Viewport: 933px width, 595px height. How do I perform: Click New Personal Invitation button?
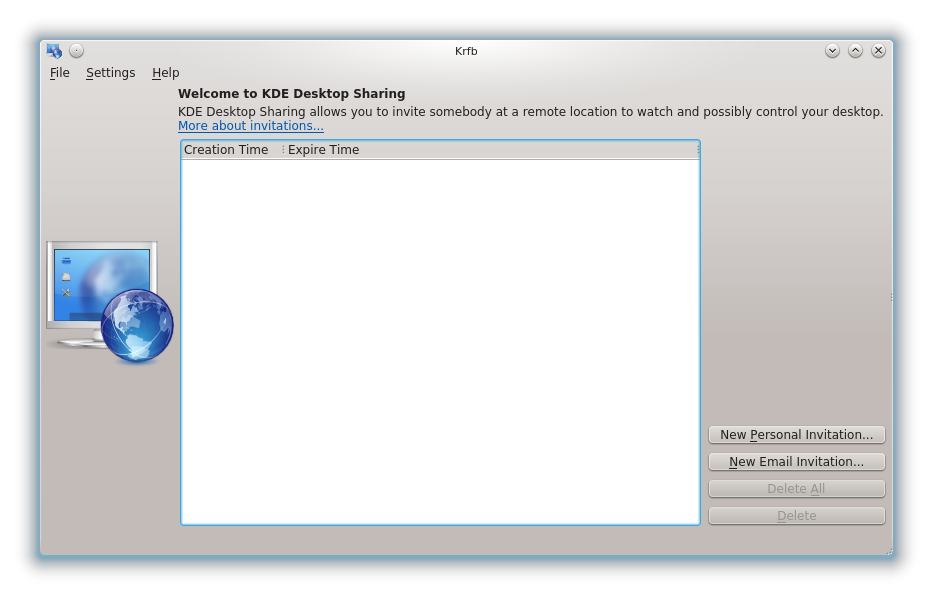[796, 434]
